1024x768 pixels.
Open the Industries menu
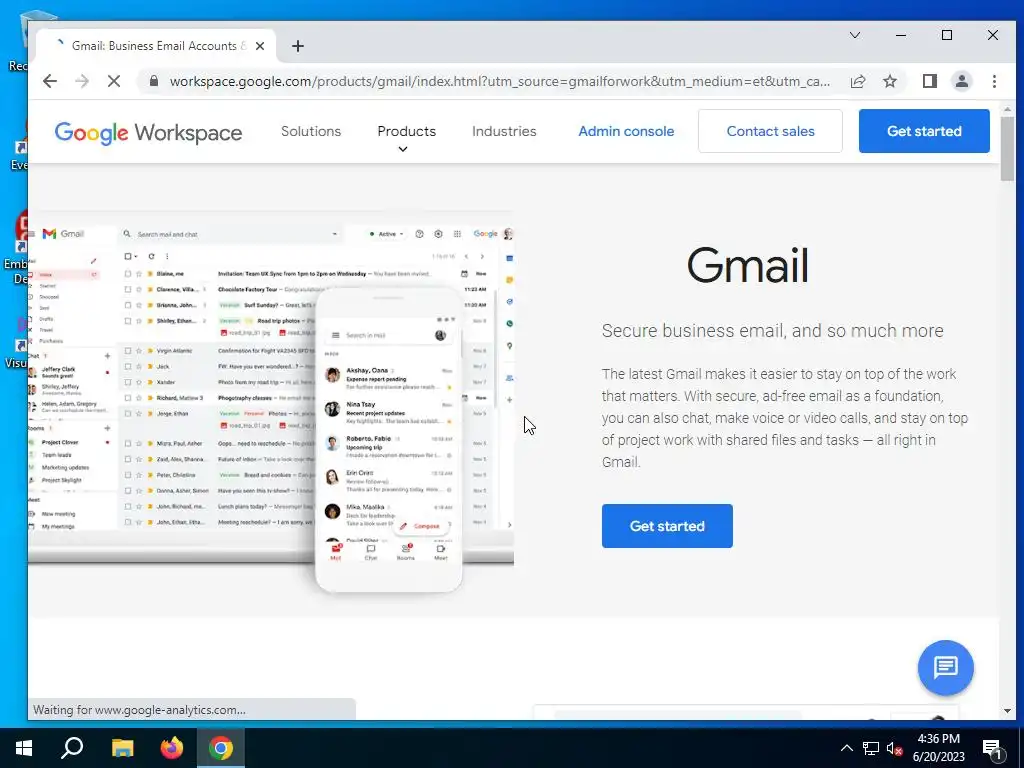pos(504,131)
